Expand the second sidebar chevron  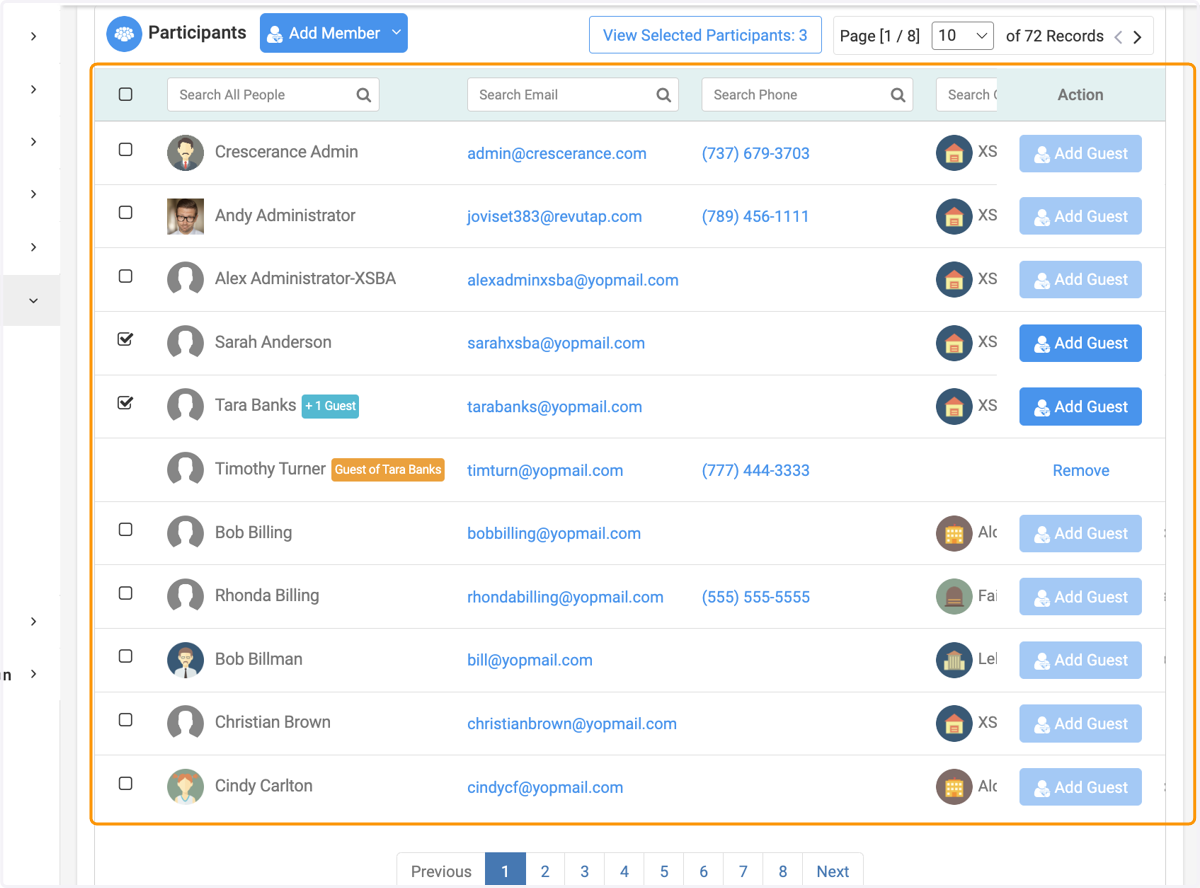pos(33,89)
